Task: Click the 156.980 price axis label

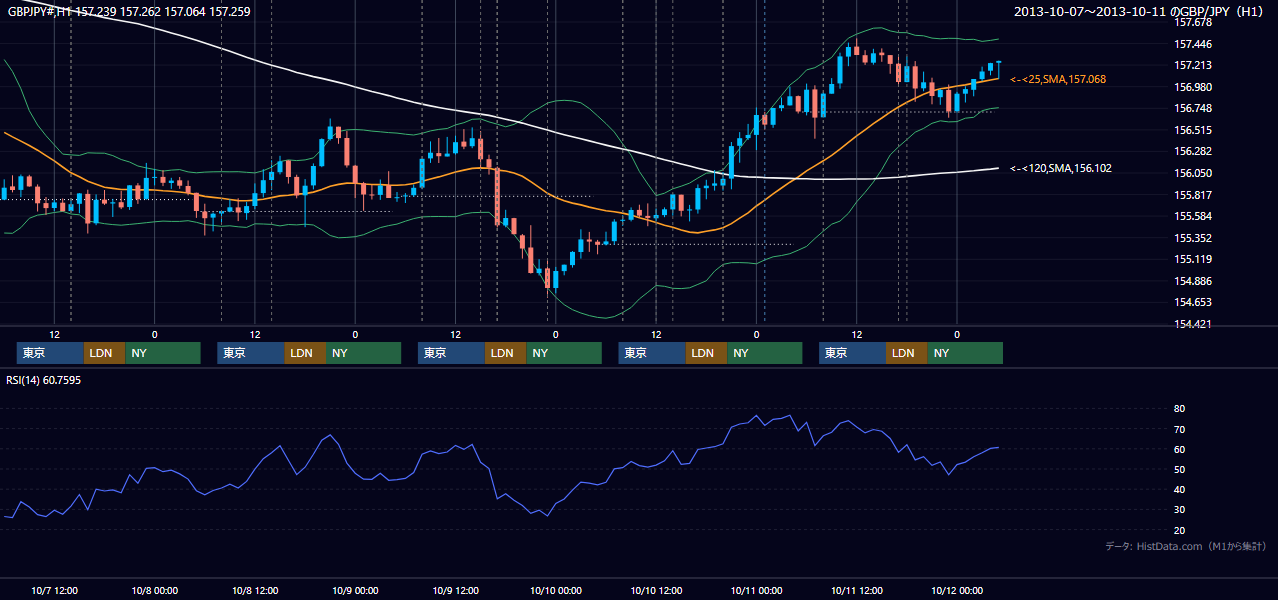Action: pos(1192,87)
